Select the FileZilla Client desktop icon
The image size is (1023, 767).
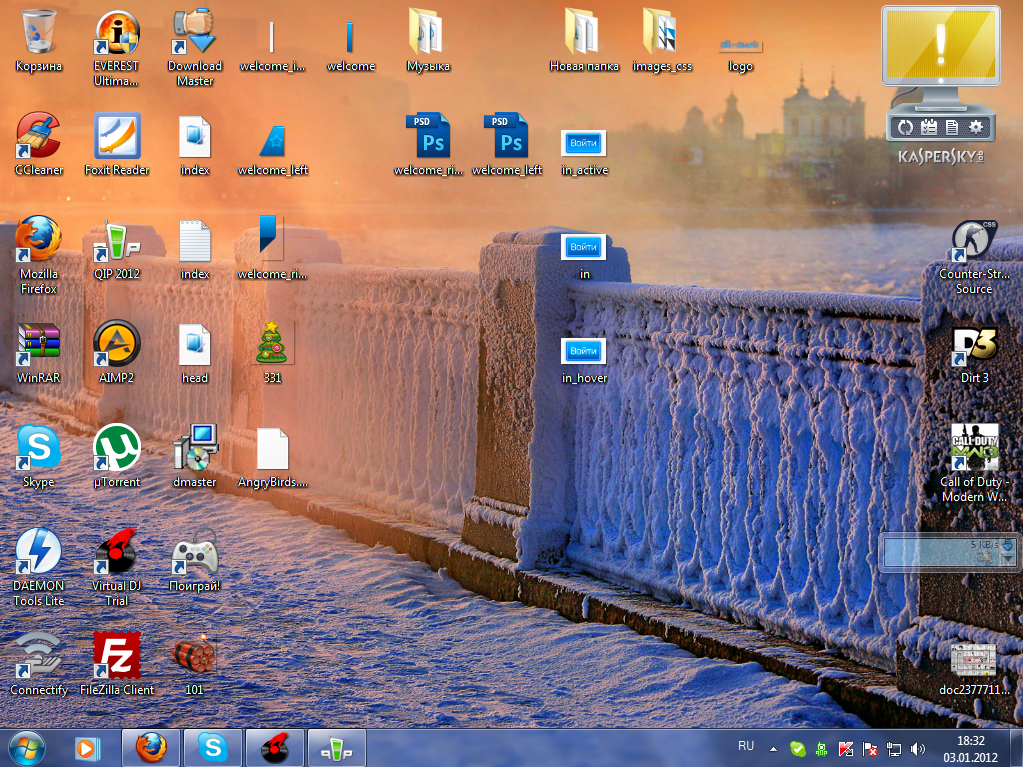pyautogui.click(x=117, y=656)
